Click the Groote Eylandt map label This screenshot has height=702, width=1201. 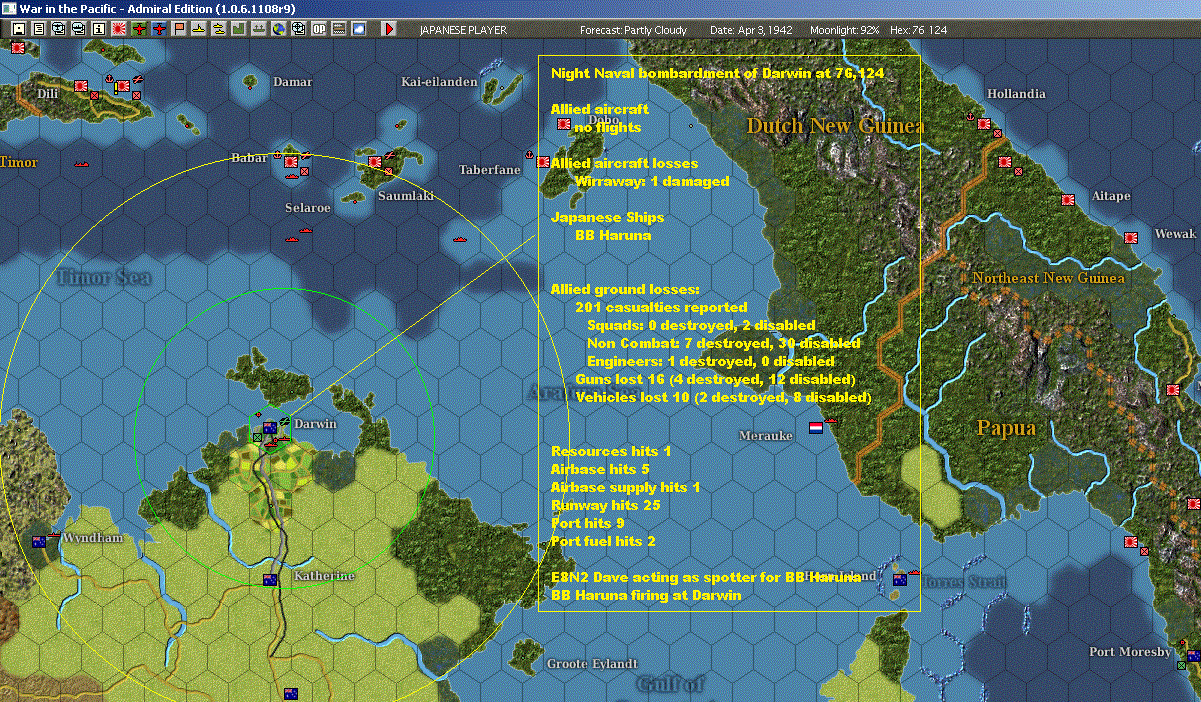click(592, 664)
